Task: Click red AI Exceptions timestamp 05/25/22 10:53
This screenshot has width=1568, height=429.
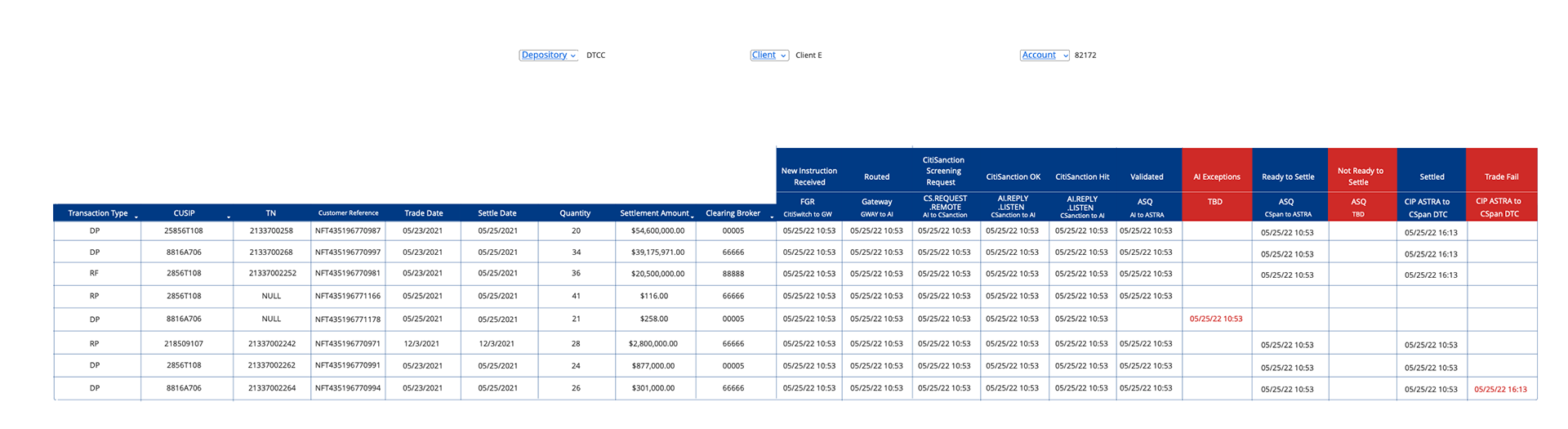Action: (x=1216, y=320)
